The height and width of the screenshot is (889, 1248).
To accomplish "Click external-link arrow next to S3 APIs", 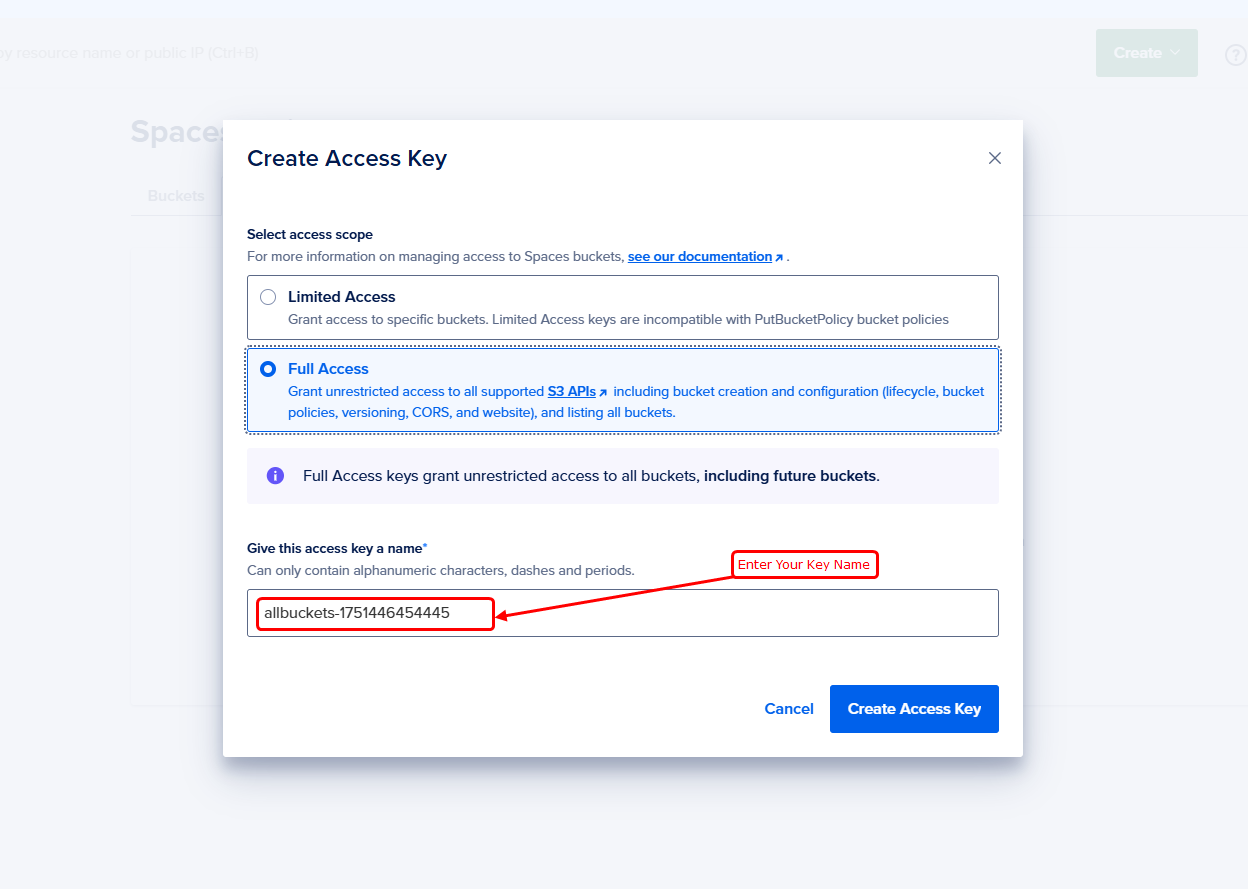I will click(x=603, y=393).
